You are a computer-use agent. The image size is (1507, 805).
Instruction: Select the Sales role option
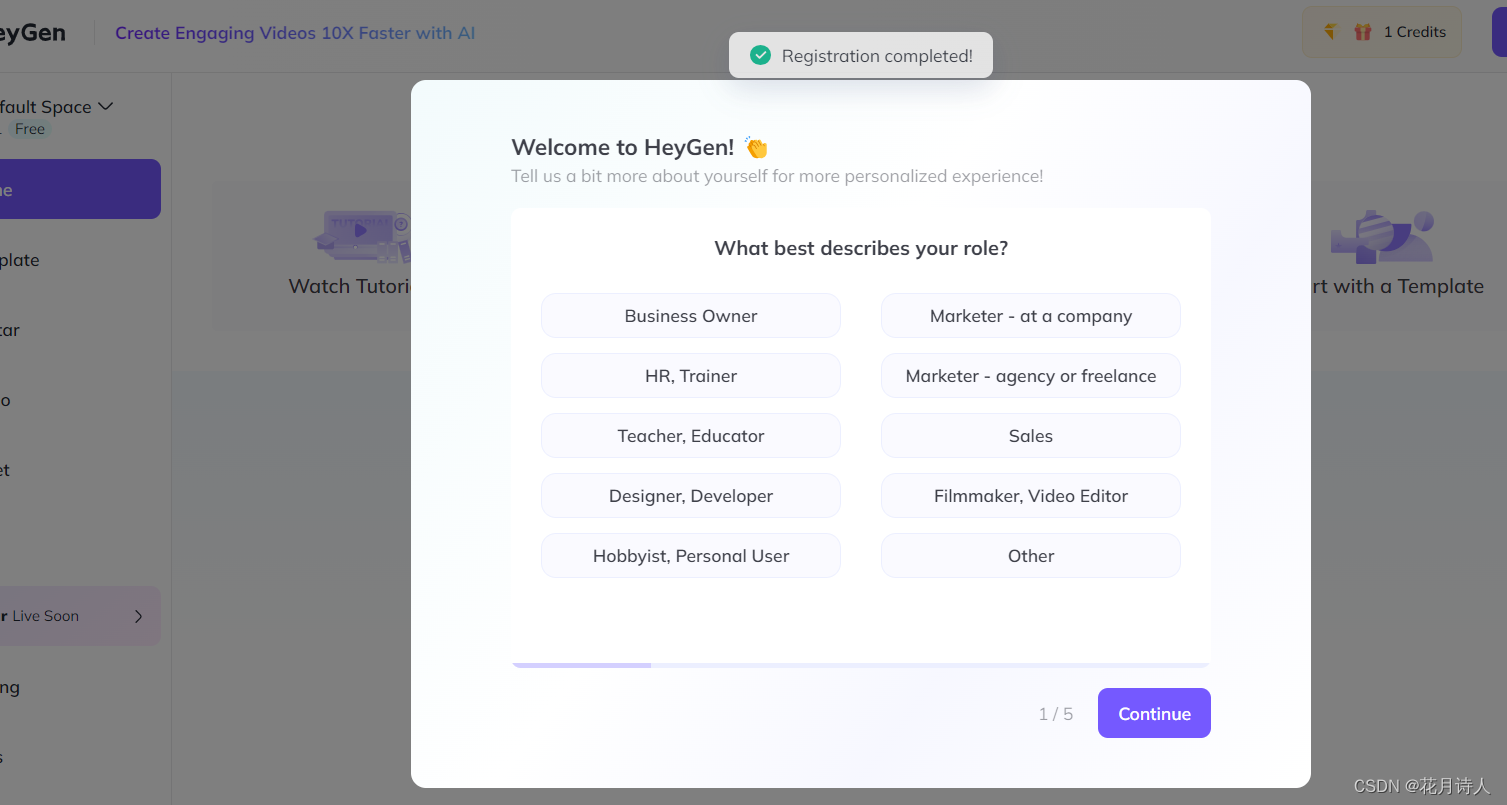pyautogui.click(x=1030, y=436)
